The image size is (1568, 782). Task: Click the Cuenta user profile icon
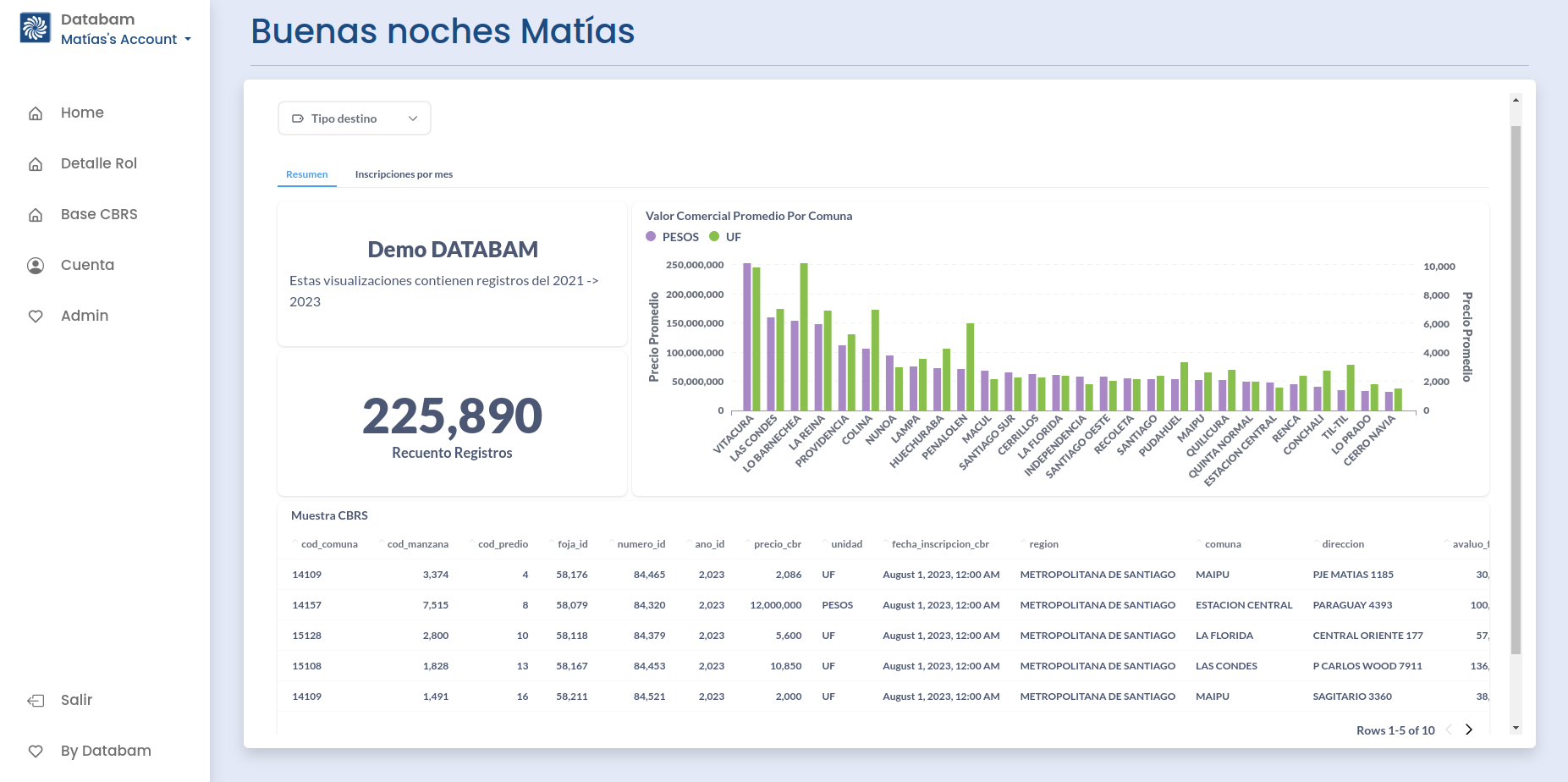36,266
